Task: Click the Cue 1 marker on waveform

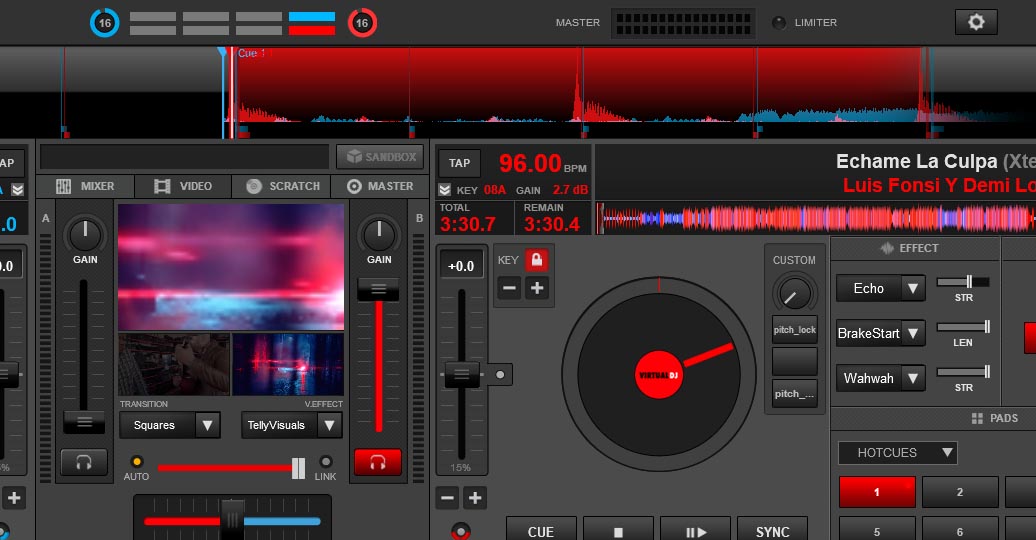Action: coord(251,53)
